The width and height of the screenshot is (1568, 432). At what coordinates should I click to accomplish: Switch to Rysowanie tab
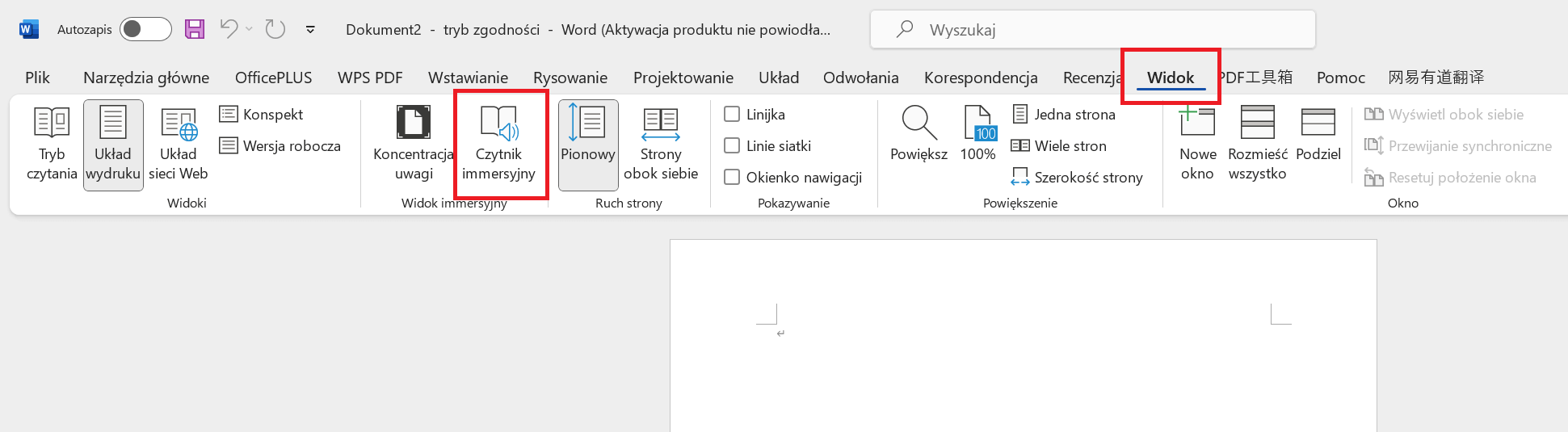[x=570, y=78]
